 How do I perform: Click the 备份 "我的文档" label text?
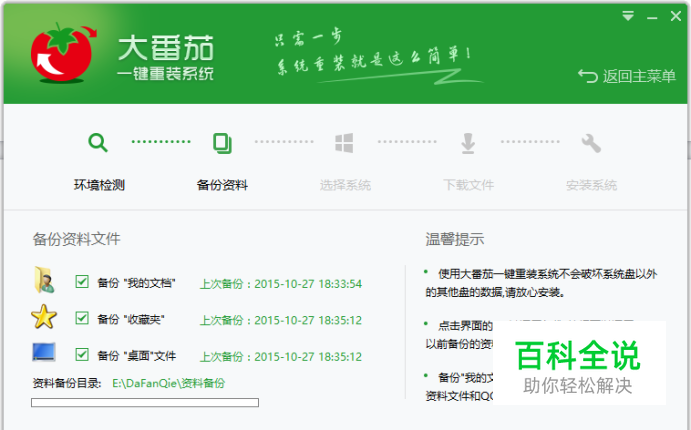pyautogui.click(x=136, y=283)
